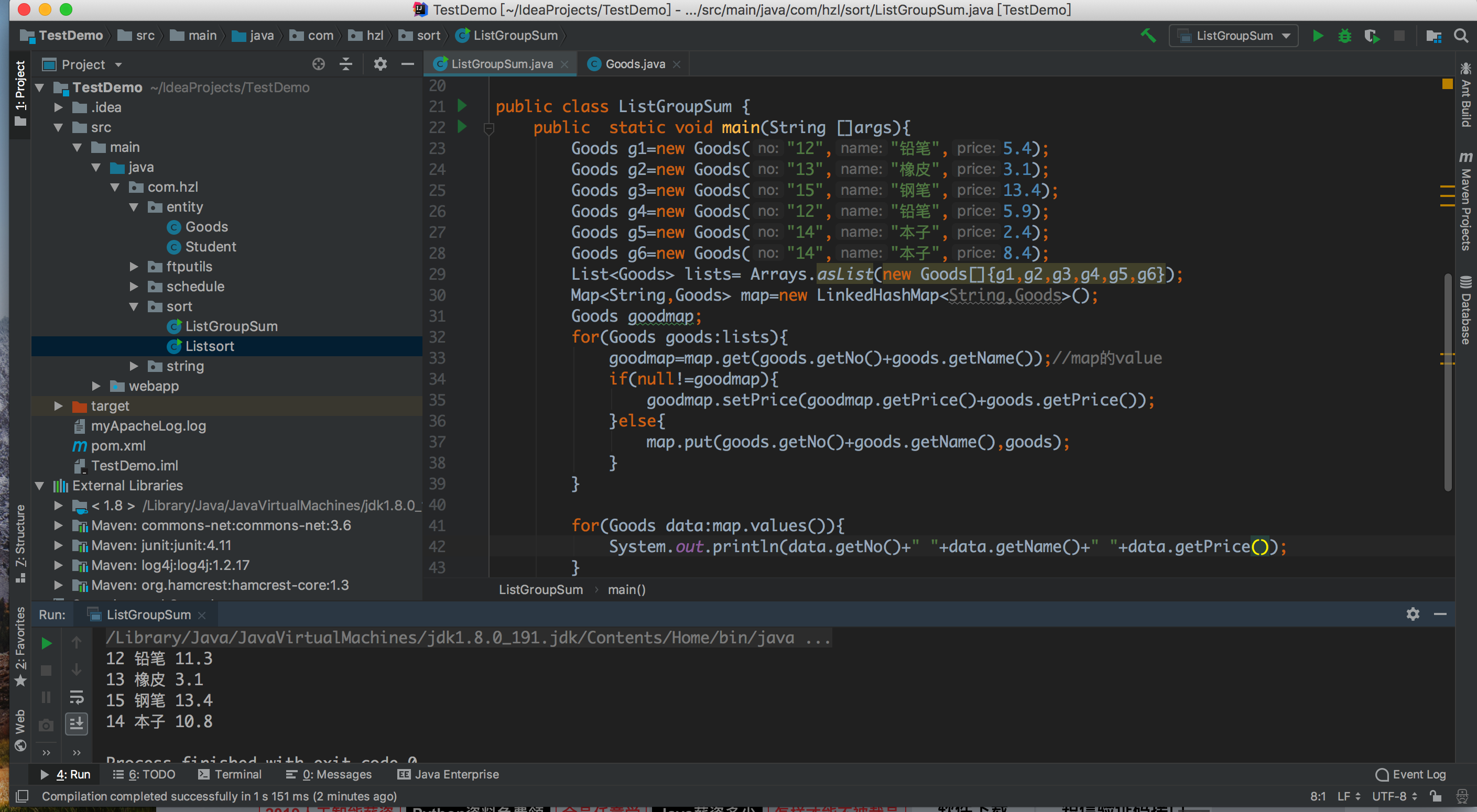The image size is (1477, 812).
Task: Switch to the Goods.java editor tab
Action: [x=635, y=64]
